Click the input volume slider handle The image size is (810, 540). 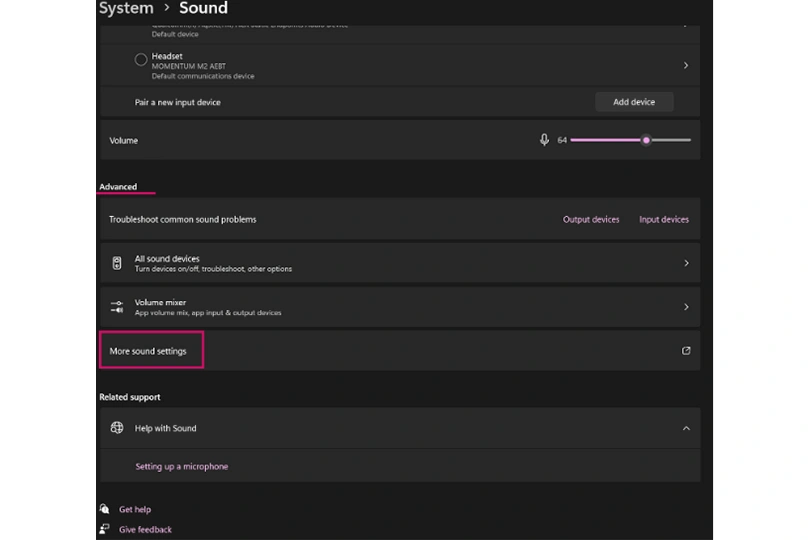646,140
